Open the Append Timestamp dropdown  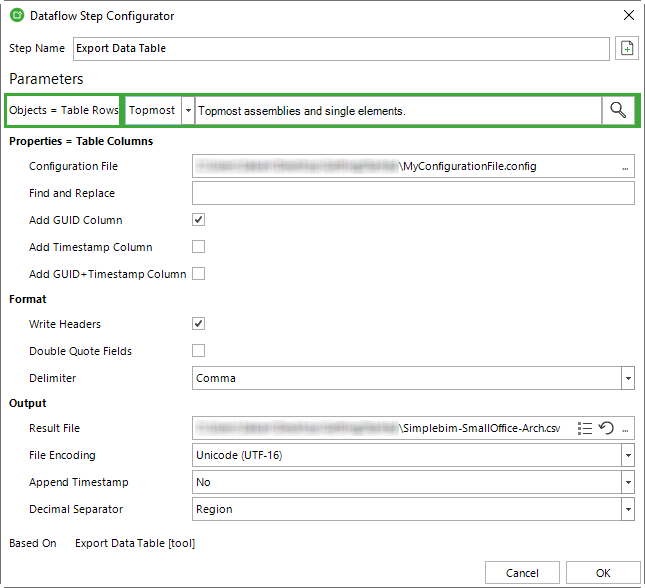click(x=628, y=482)
